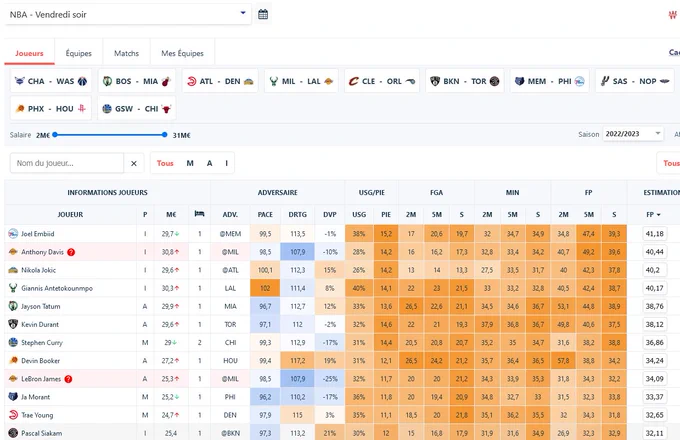The width and height of the screenshot is (680, 440).
Task: Expand the NBA - Vendredi soir dropdown
Action: 128,14
